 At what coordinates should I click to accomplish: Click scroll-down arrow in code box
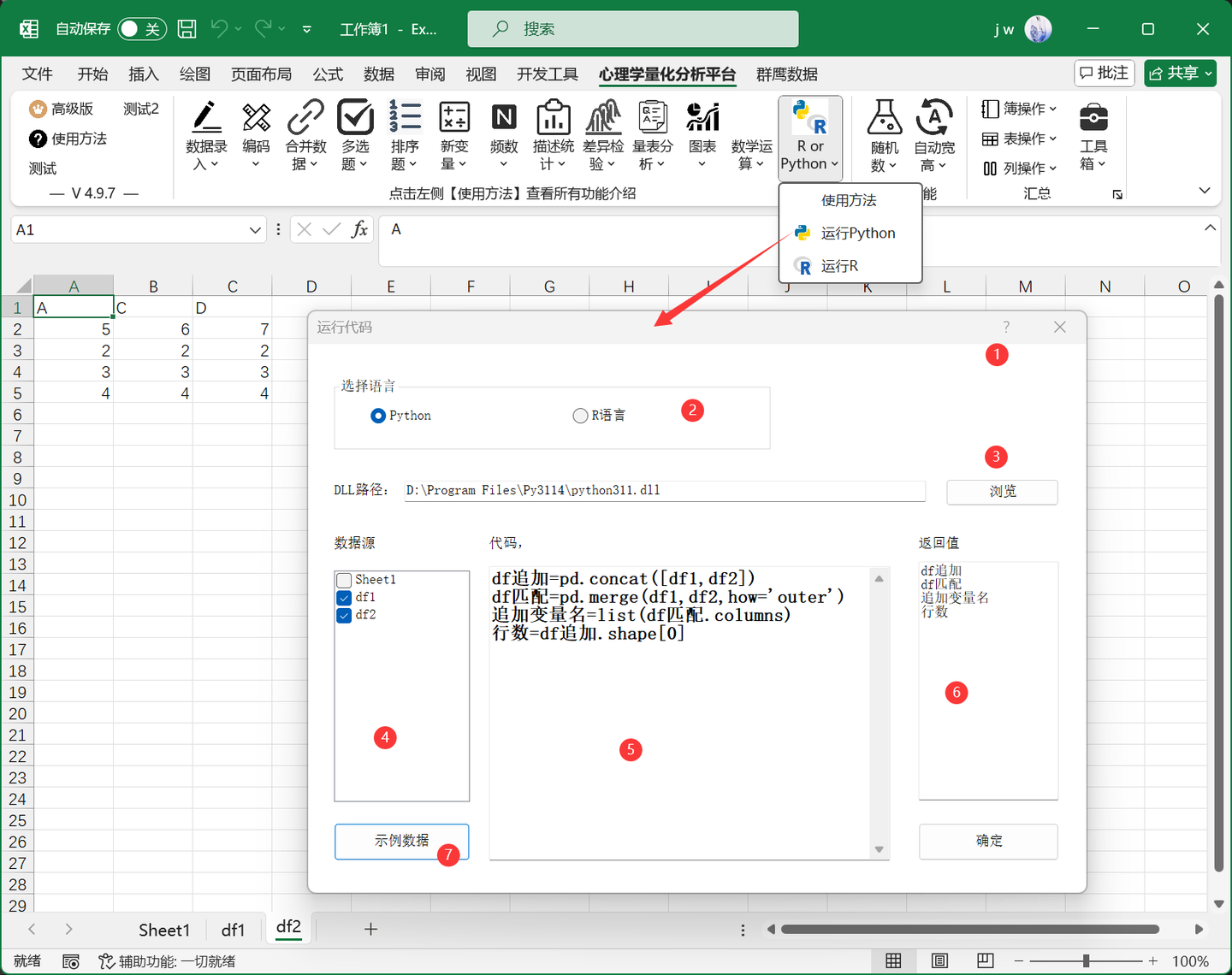tap(879, 849)
